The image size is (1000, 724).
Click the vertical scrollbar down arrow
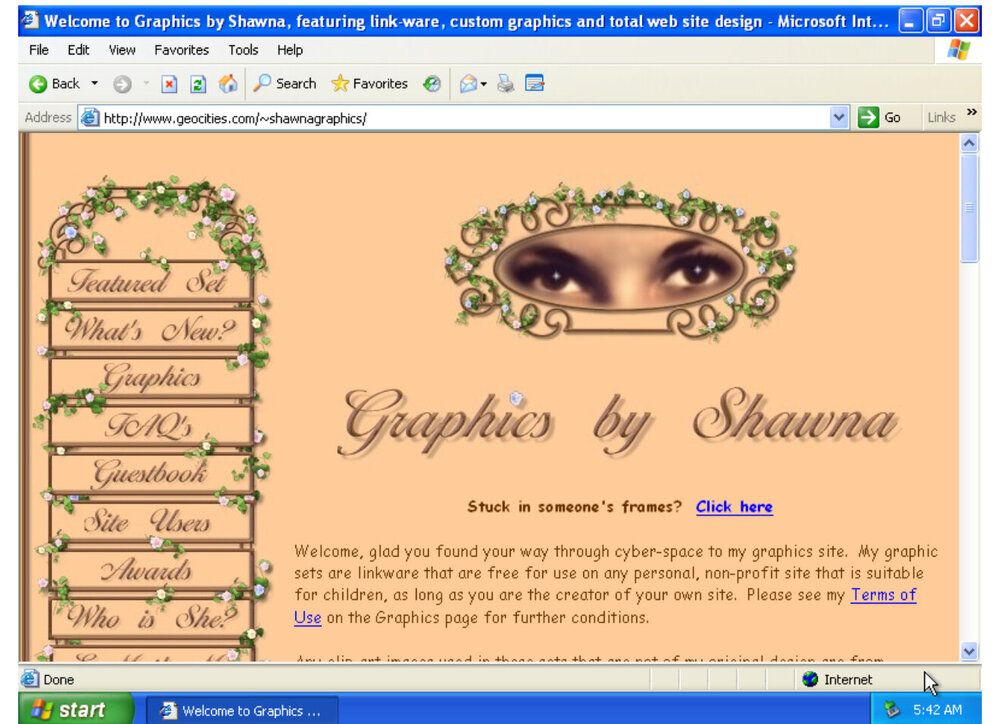pos(969,651)
